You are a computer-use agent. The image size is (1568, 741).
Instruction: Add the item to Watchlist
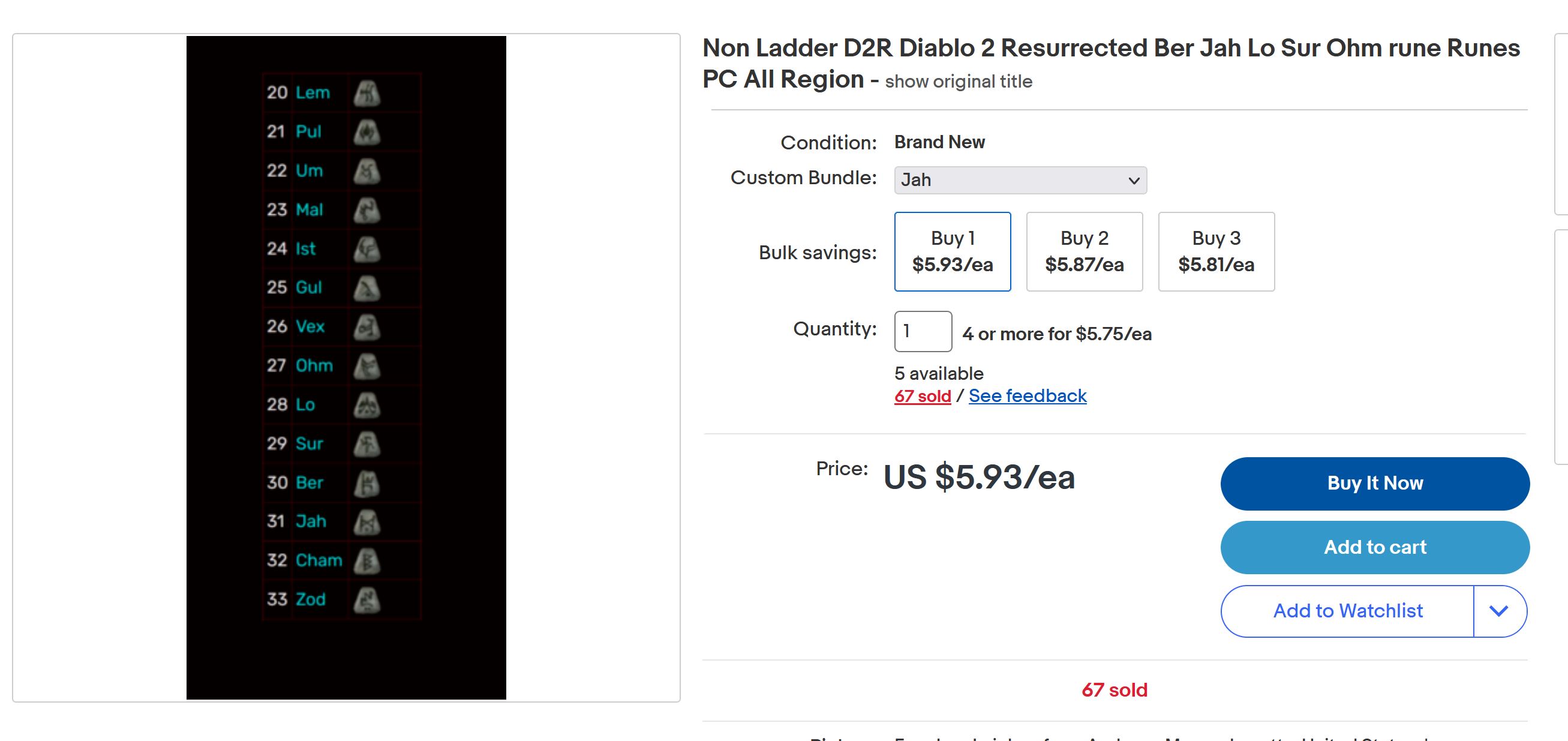point(1347,611)
